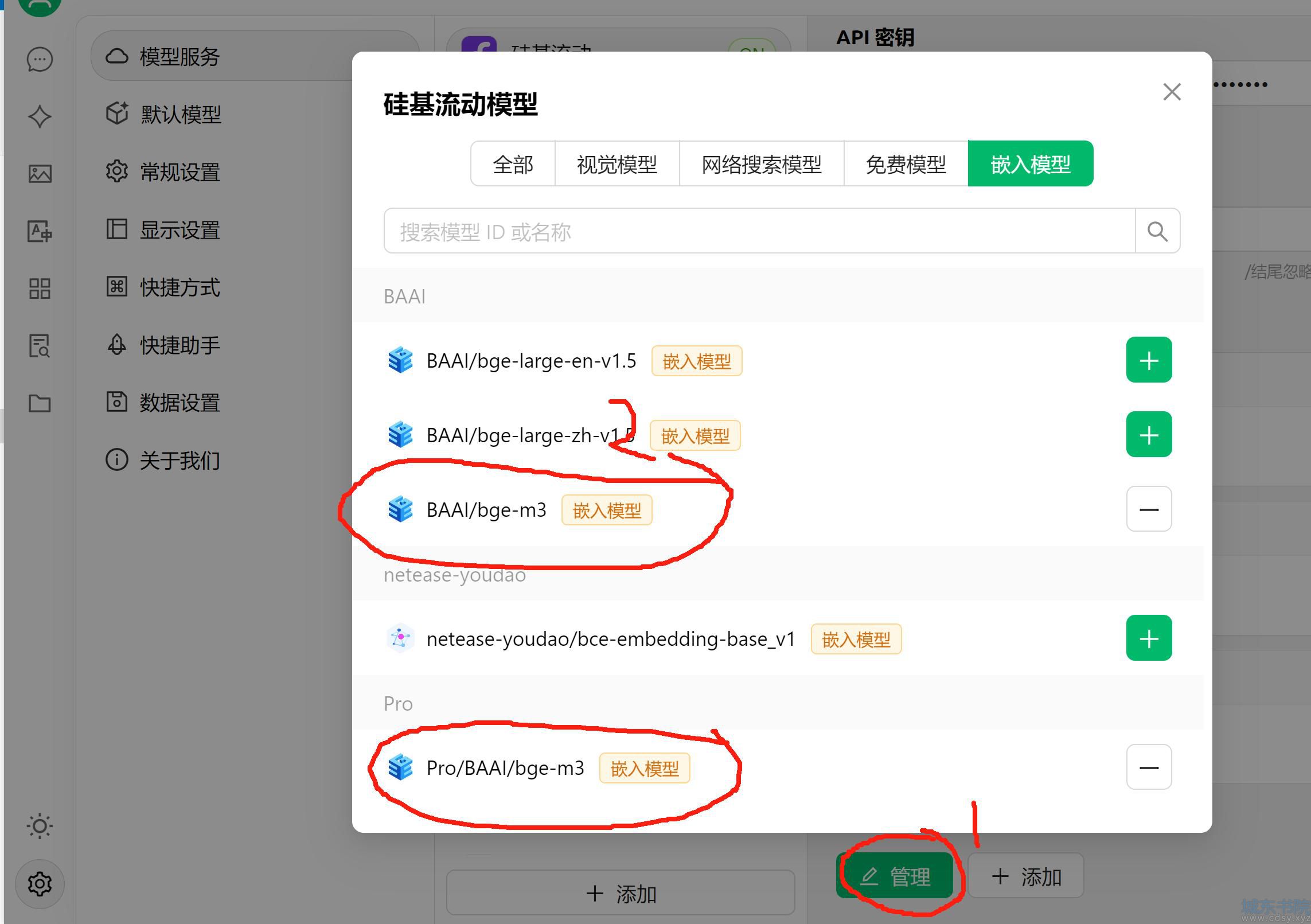
Task: Click the model name netease-youdao/bce-embedding-base_v1
Action: pos(611,638)
